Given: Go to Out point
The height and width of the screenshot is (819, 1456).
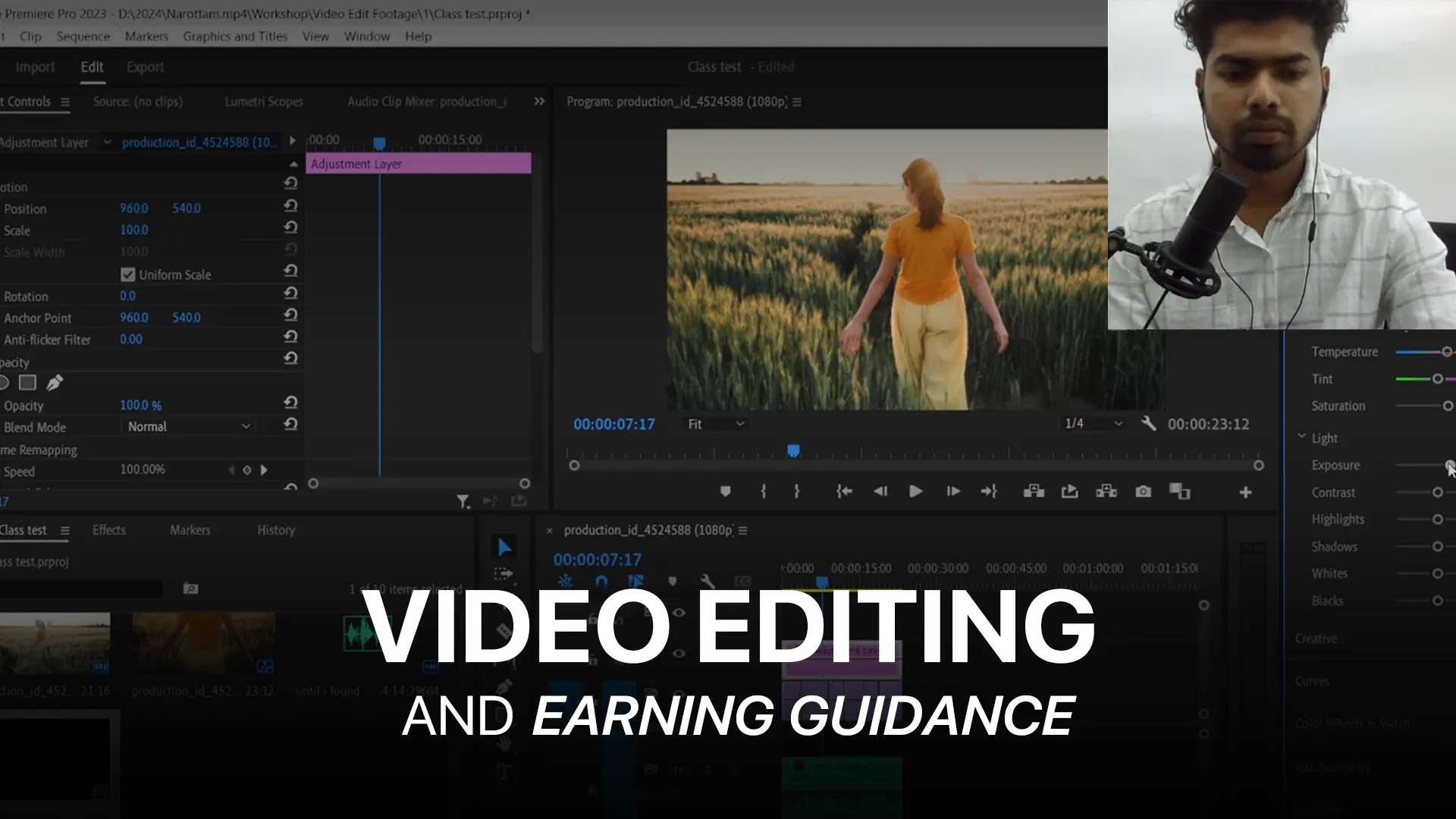Looking at the screenshot, I should point(989,491).
